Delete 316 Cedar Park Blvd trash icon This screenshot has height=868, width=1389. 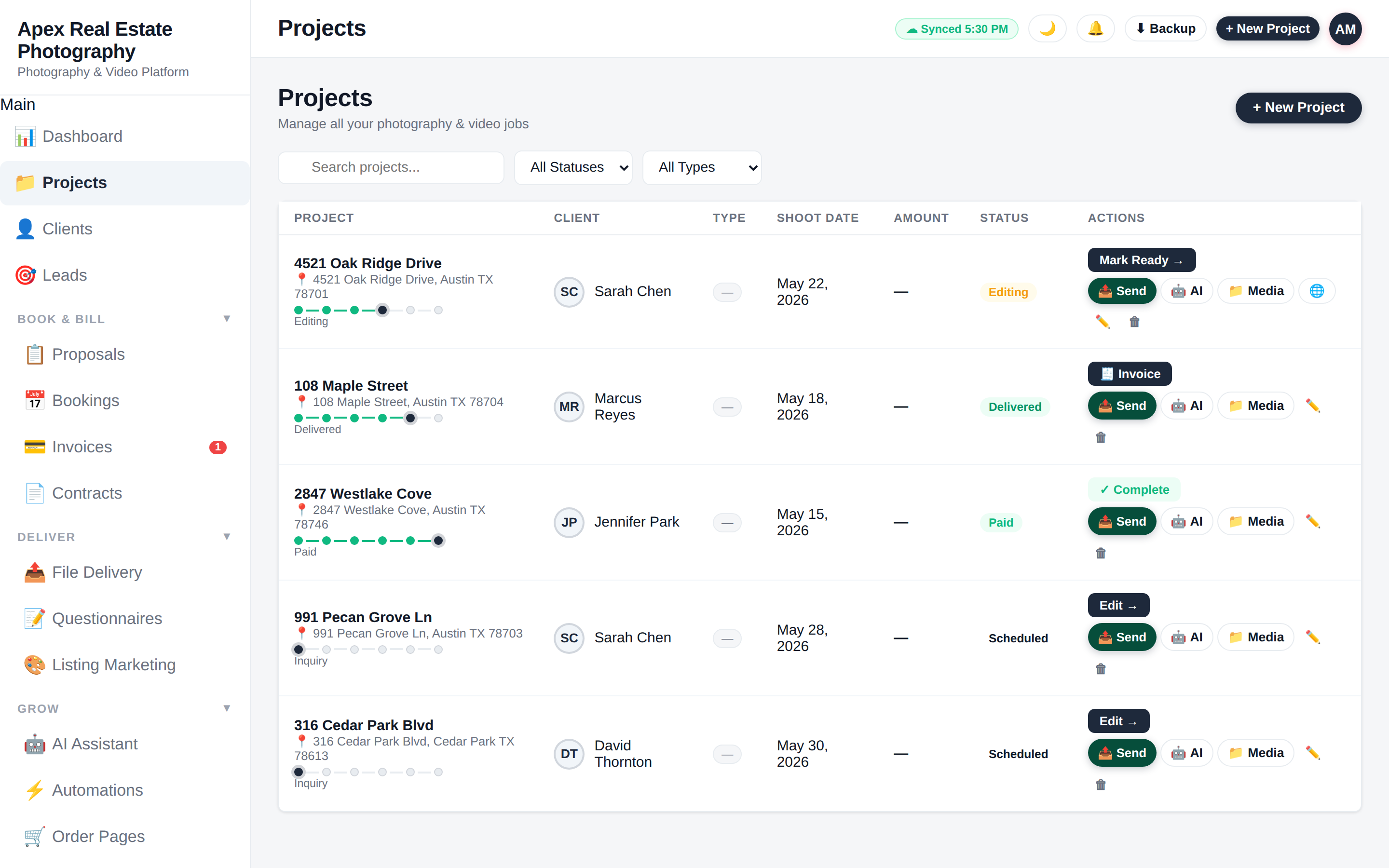coord(1100,785)
